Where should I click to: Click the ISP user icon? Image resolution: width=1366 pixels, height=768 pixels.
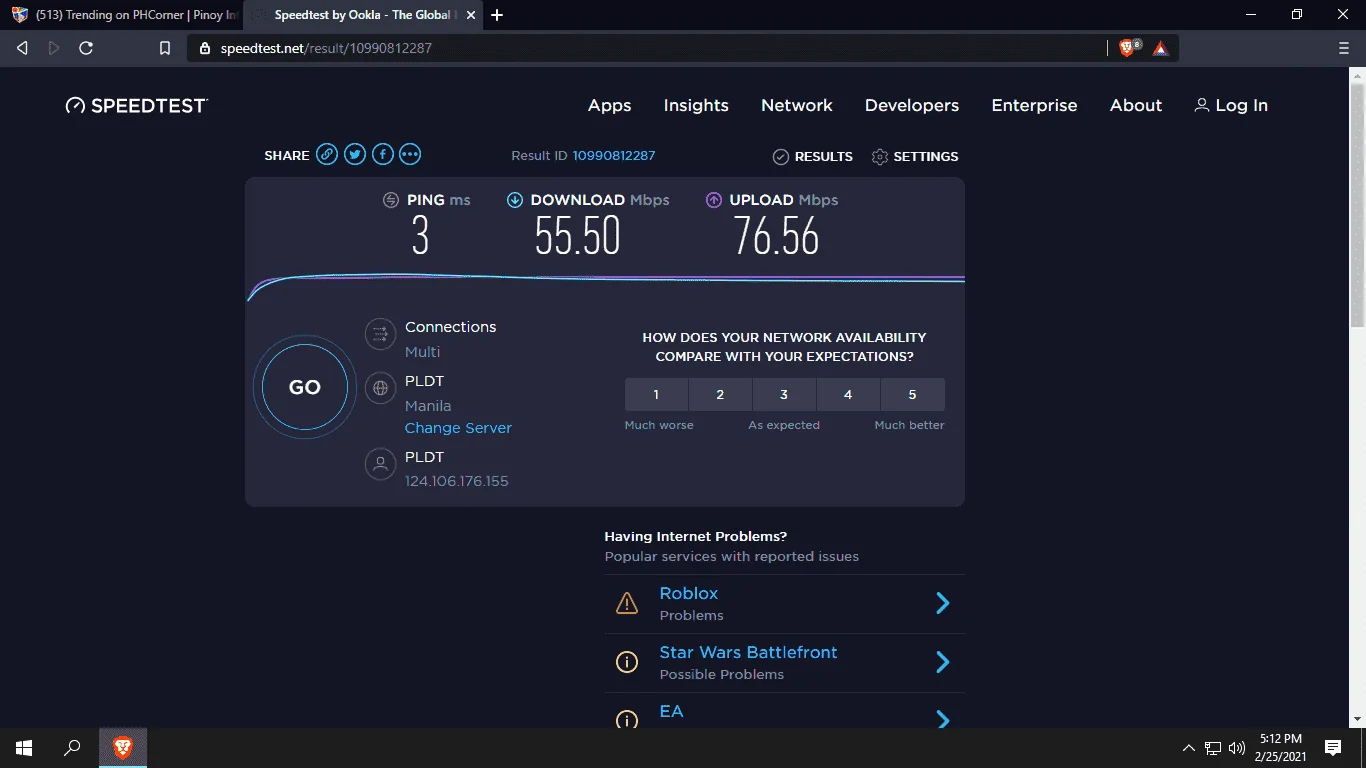click(380, 464)
